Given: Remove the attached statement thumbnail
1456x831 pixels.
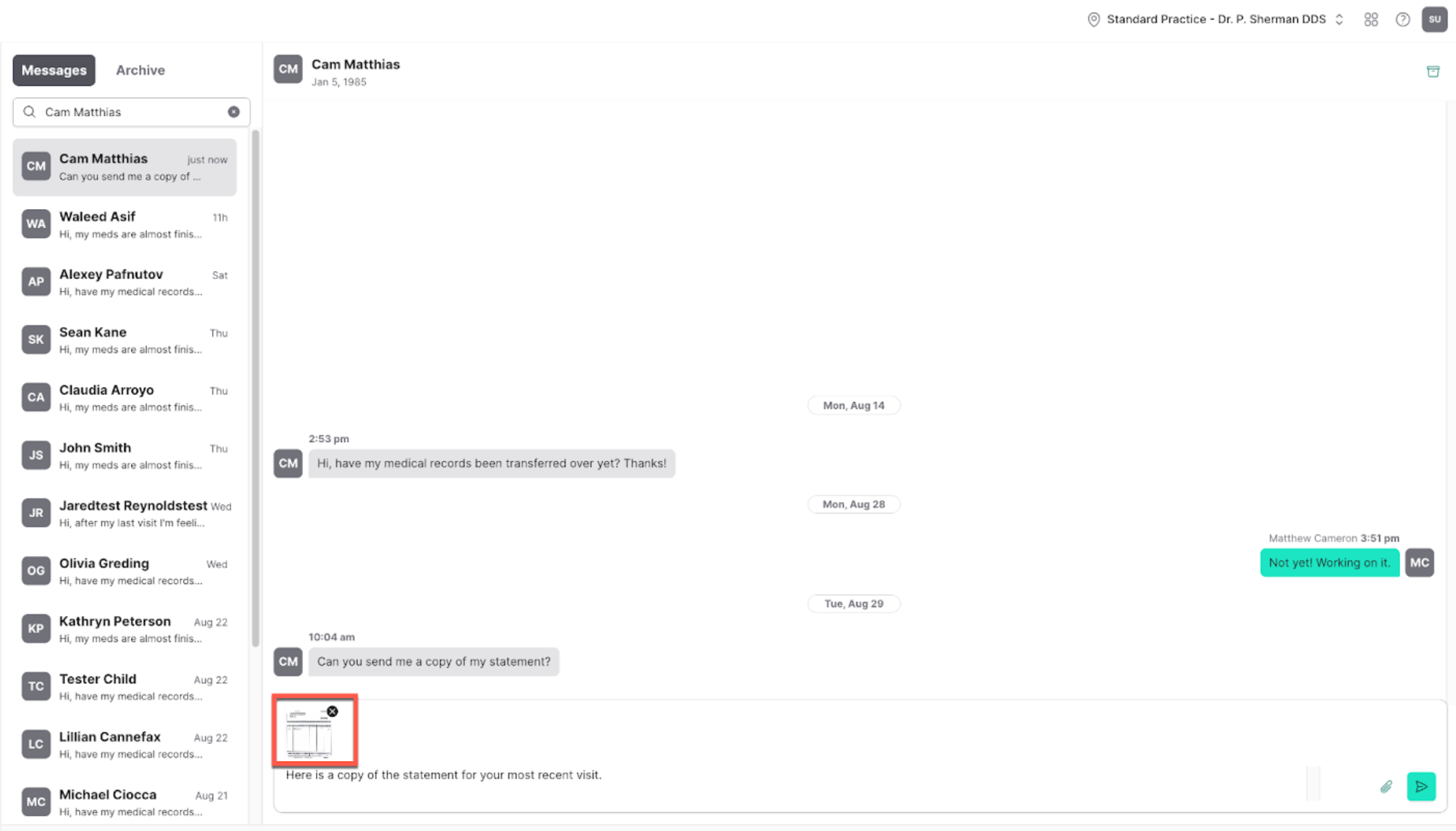Looking at the screenshot, I should [x=332, y=711].
